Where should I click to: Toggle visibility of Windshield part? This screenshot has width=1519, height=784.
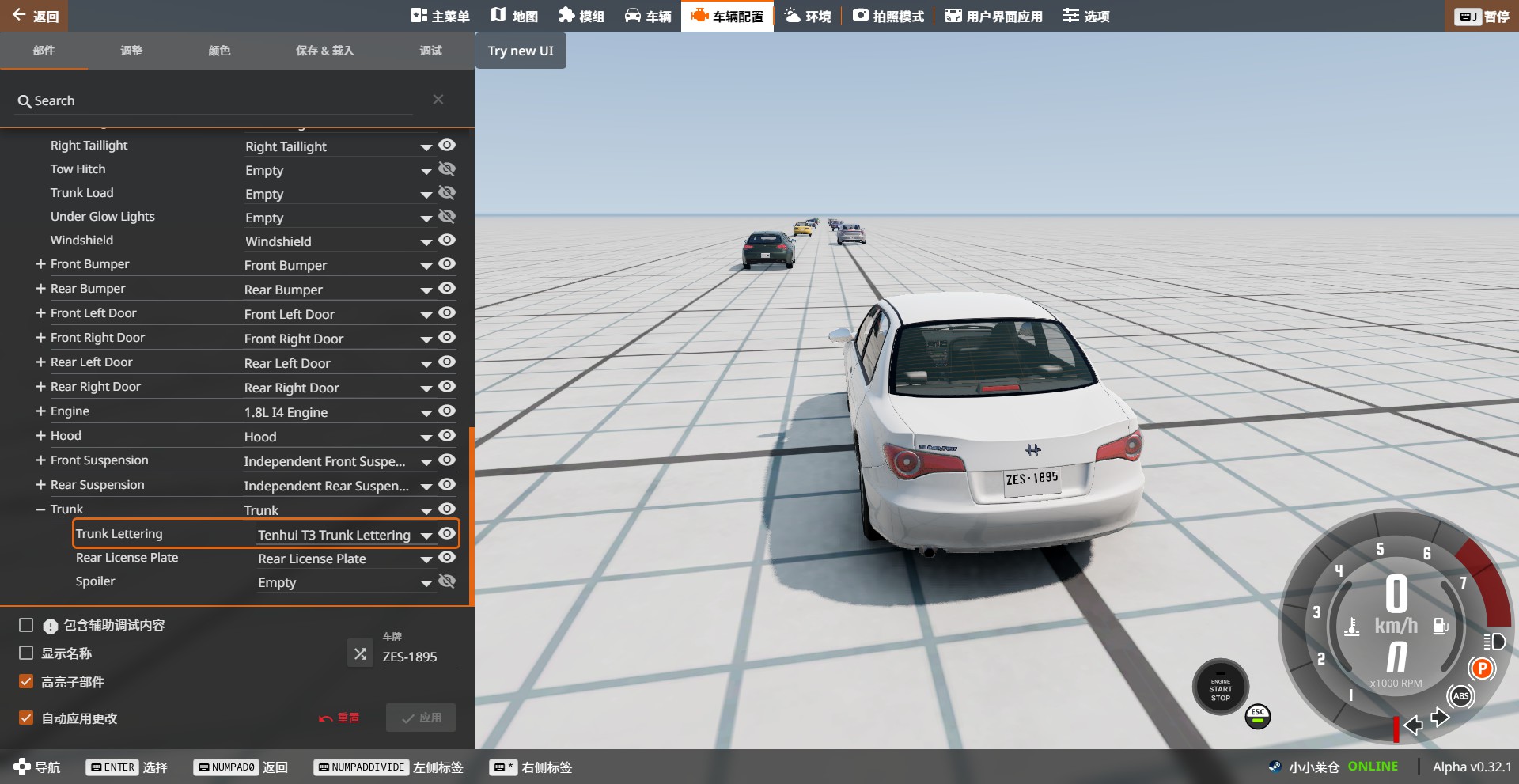(x=447, y=240)
